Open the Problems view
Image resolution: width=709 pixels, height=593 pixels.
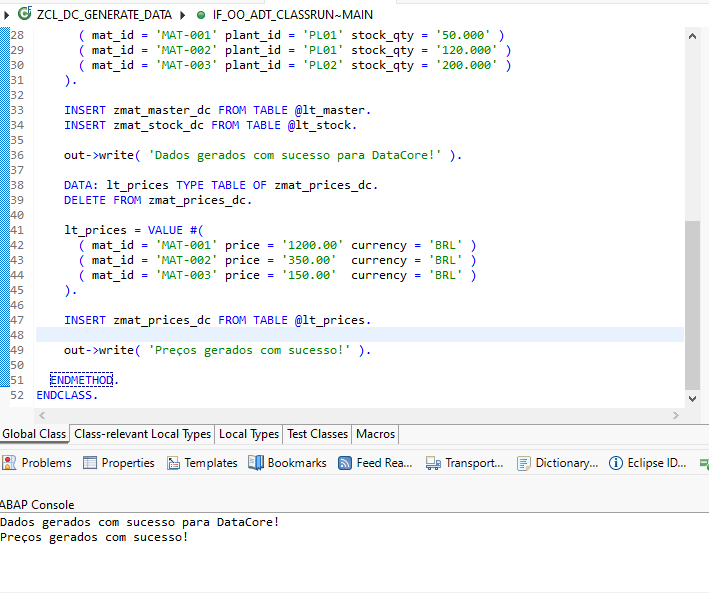[37, 463]
